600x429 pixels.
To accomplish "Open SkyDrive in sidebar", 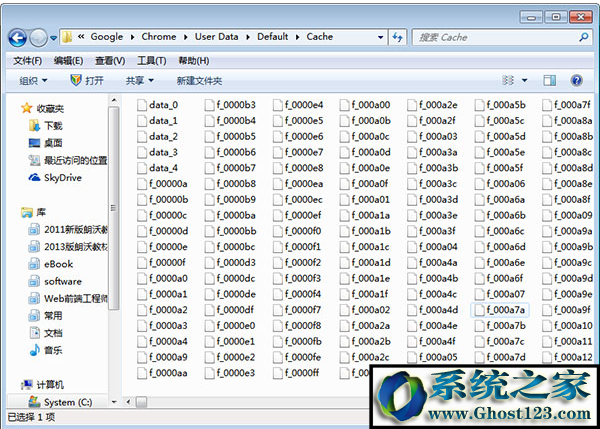I will (x=55, y=178).
